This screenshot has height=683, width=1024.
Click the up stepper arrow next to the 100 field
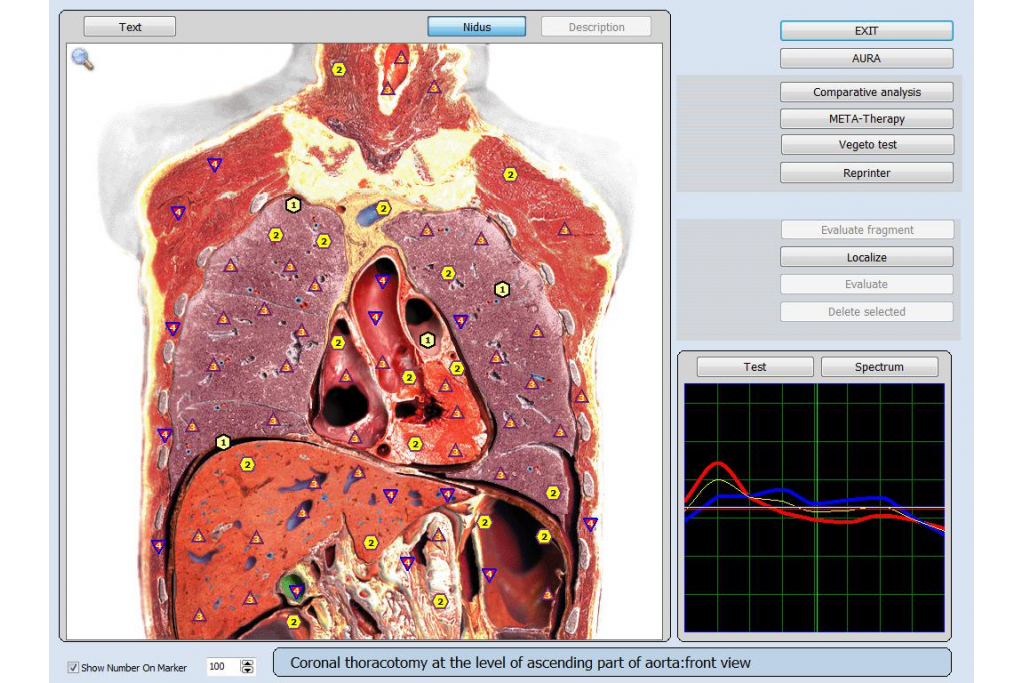point(246,662)
